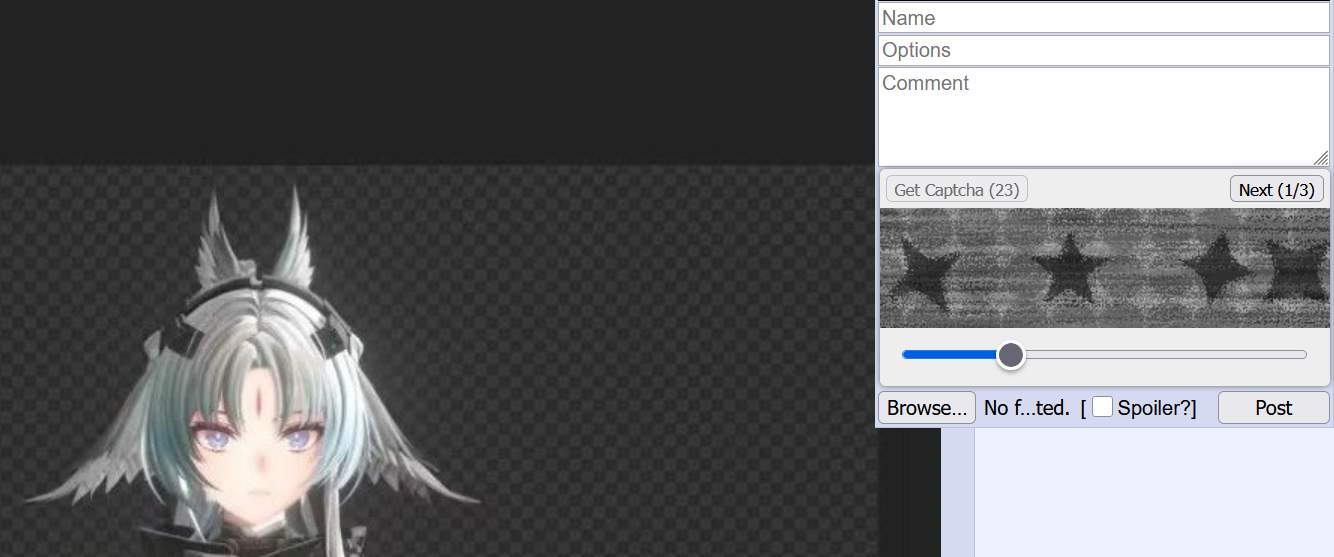
Task: Toggle the Spoiler? checkbox
Action: pos(1103,407)
